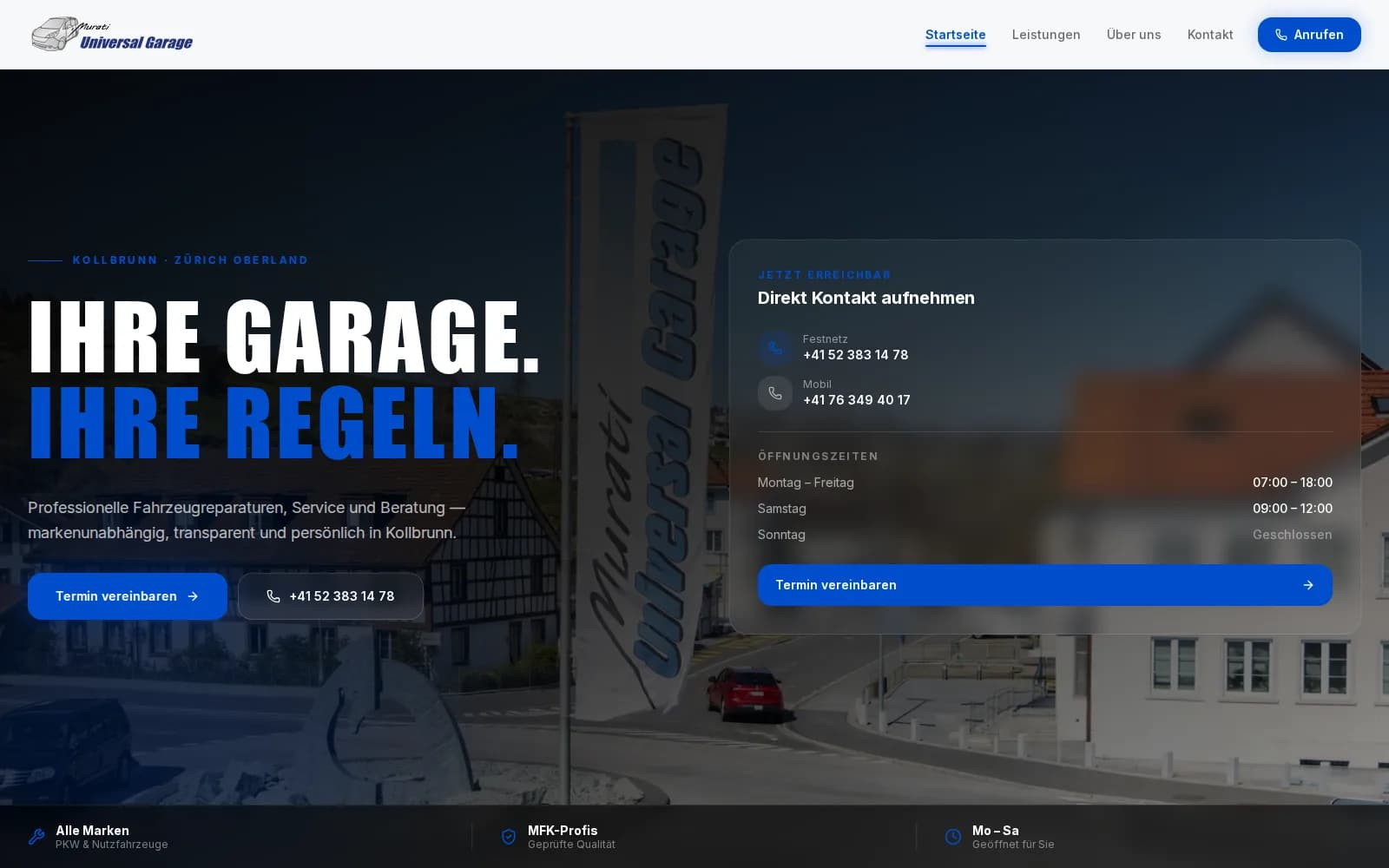Click the Geprüfte Qualität subtitle

pos(571,845)
